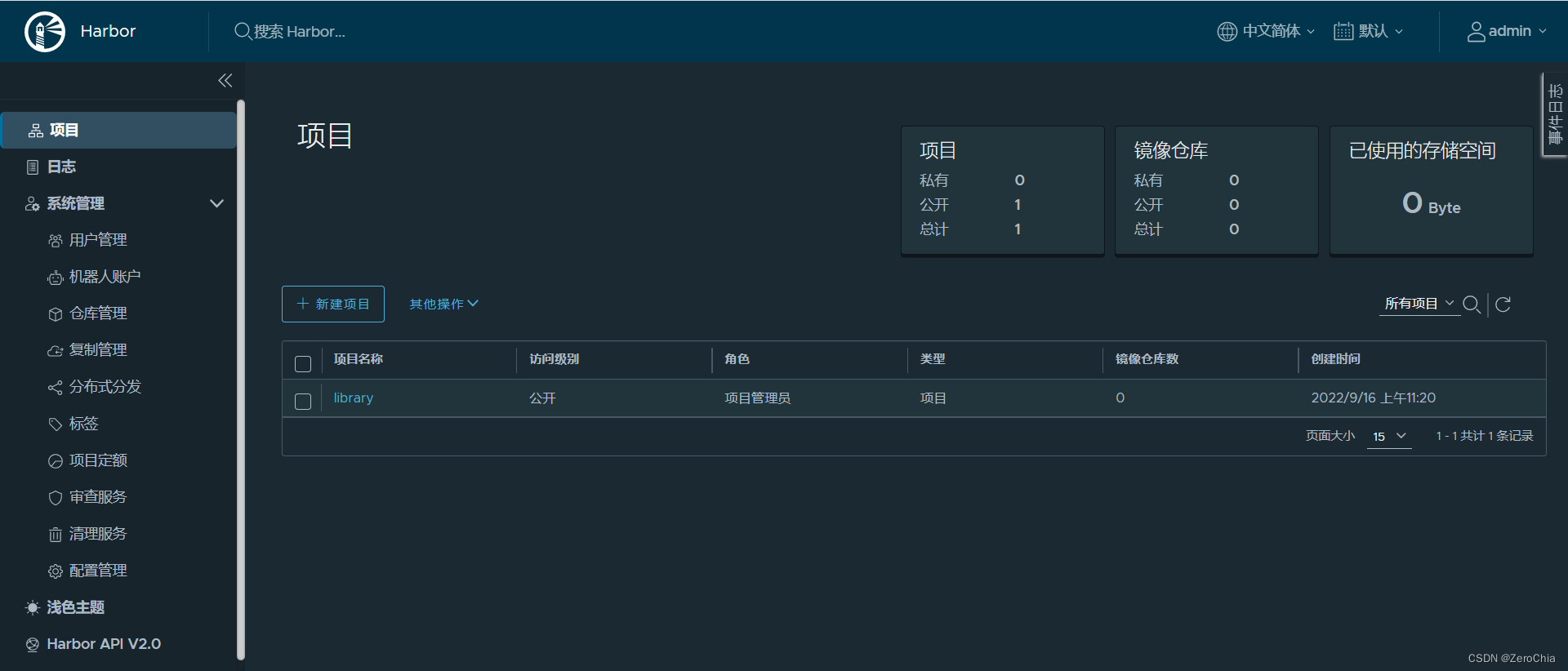Click the 用户管理 users icon
1568x671 pixels.
(x=56, y=241)
